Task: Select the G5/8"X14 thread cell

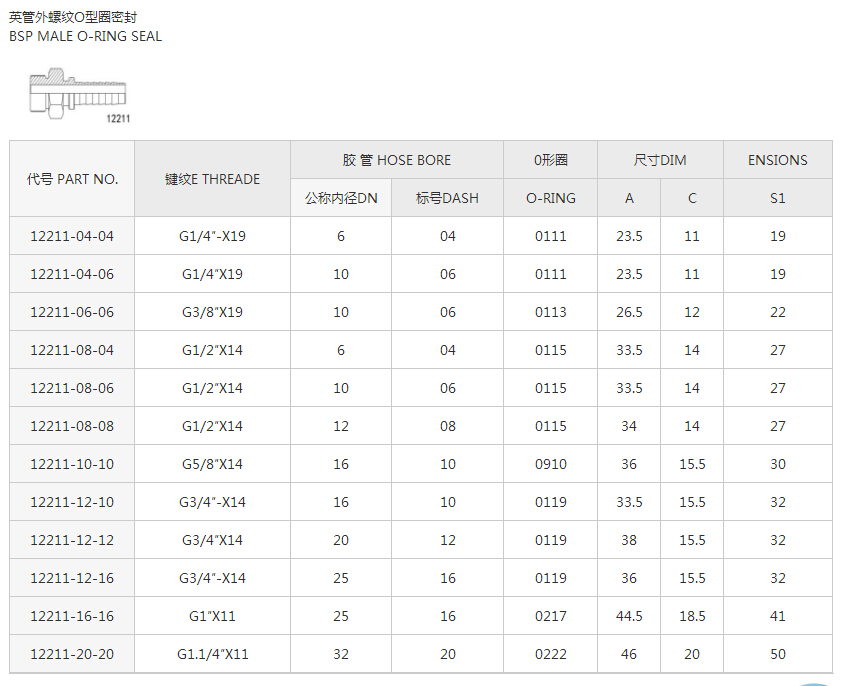Action: [x=212, y=464]
